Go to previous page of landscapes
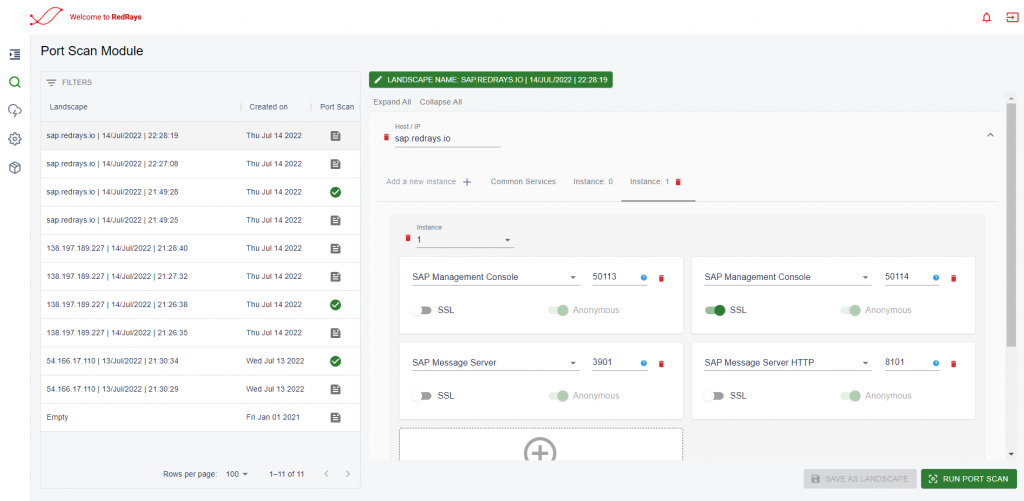The height and width of the screenshot is (501, 1024). (x=327, y=474)
